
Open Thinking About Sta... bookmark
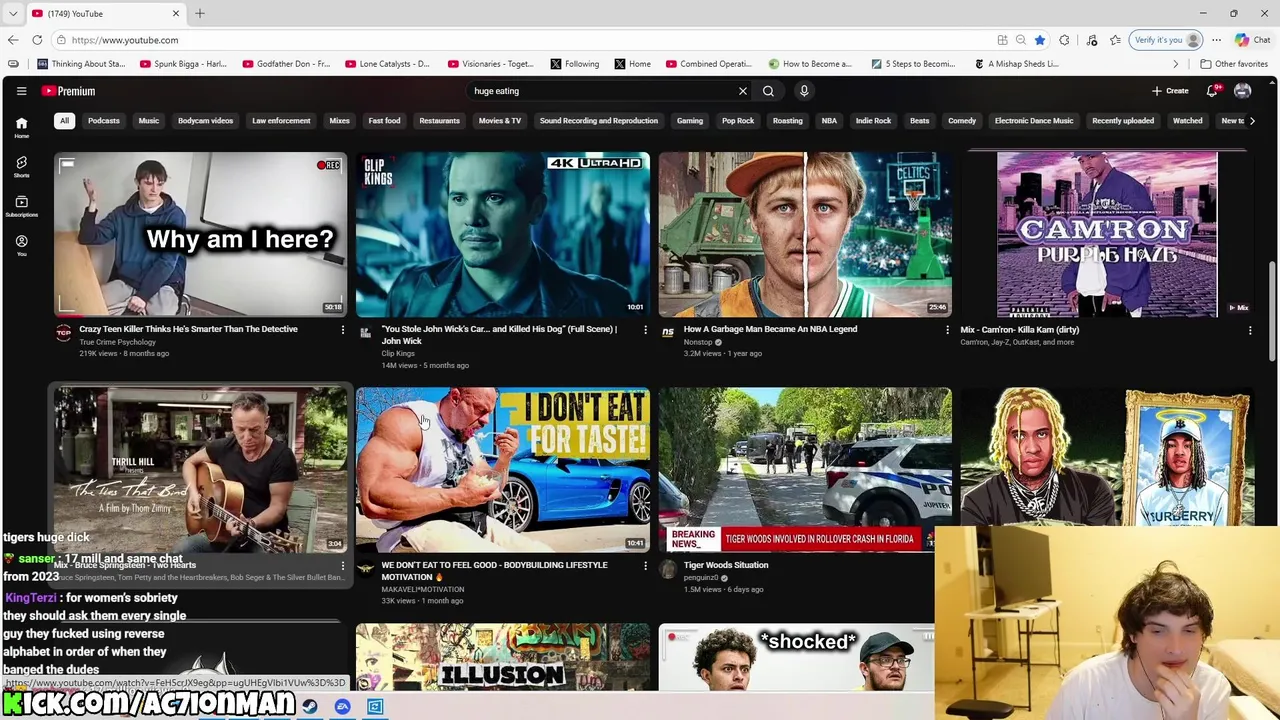(x=81, y=64)
